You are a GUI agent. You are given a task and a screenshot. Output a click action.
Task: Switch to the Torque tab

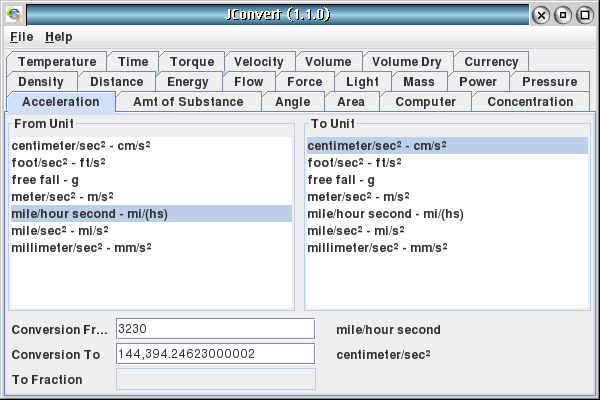click(x=192, y=62)
